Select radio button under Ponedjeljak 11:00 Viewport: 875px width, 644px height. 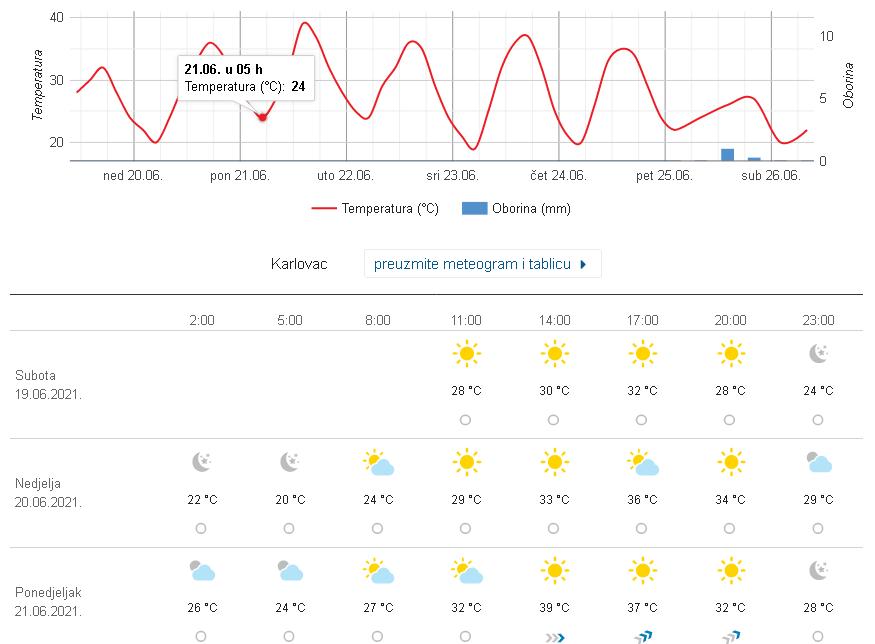pyautogui.click(x=465, y=636)
